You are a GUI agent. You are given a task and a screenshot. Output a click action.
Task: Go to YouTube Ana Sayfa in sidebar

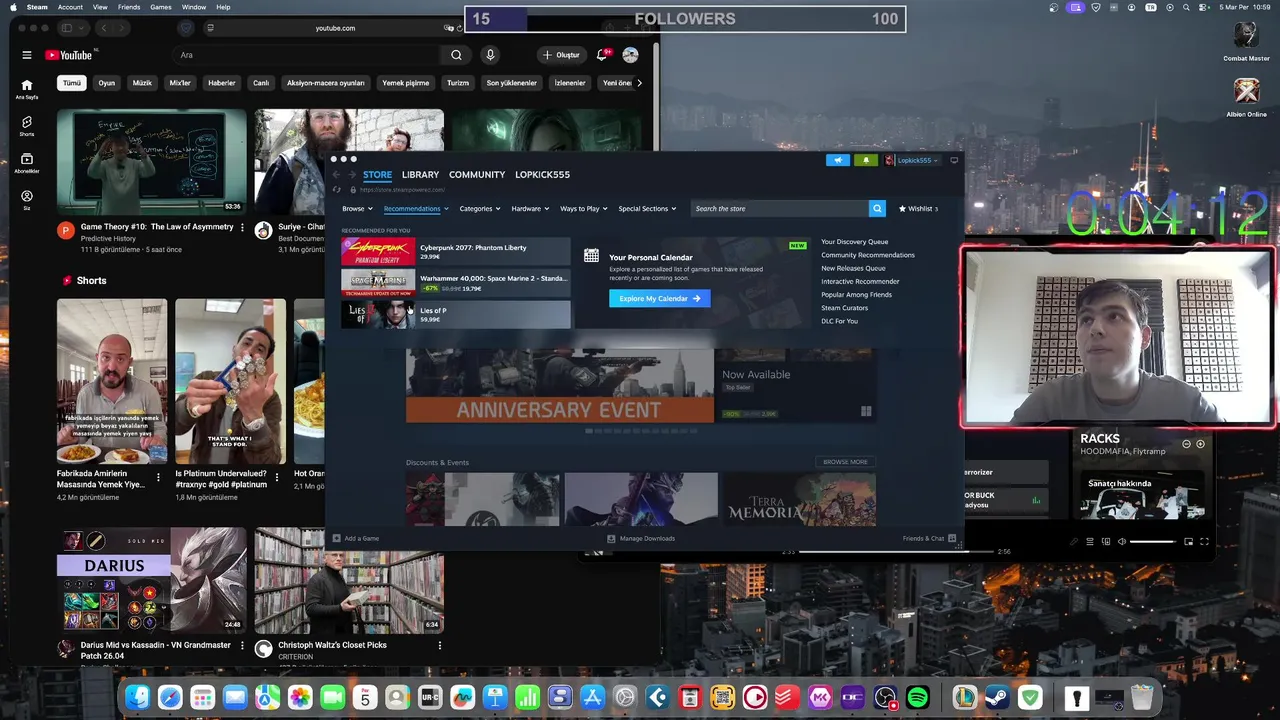point(27,89)
